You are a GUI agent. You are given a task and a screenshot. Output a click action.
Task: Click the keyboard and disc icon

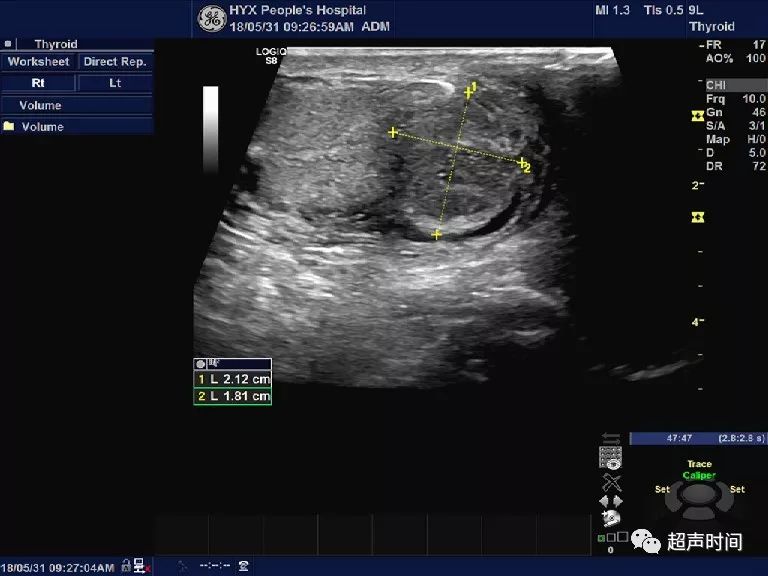(x=610, y=457)
